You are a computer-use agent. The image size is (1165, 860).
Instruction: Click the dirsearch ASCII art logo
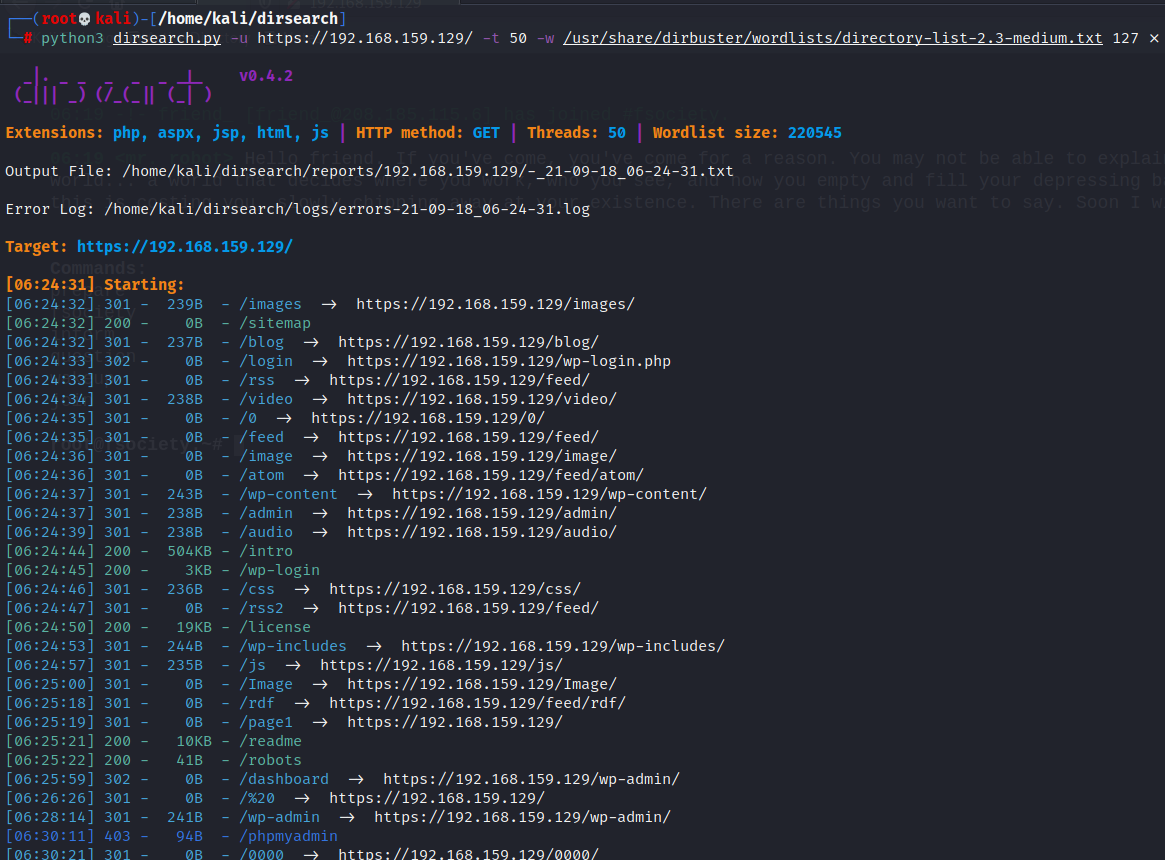(x=114, y=87)
